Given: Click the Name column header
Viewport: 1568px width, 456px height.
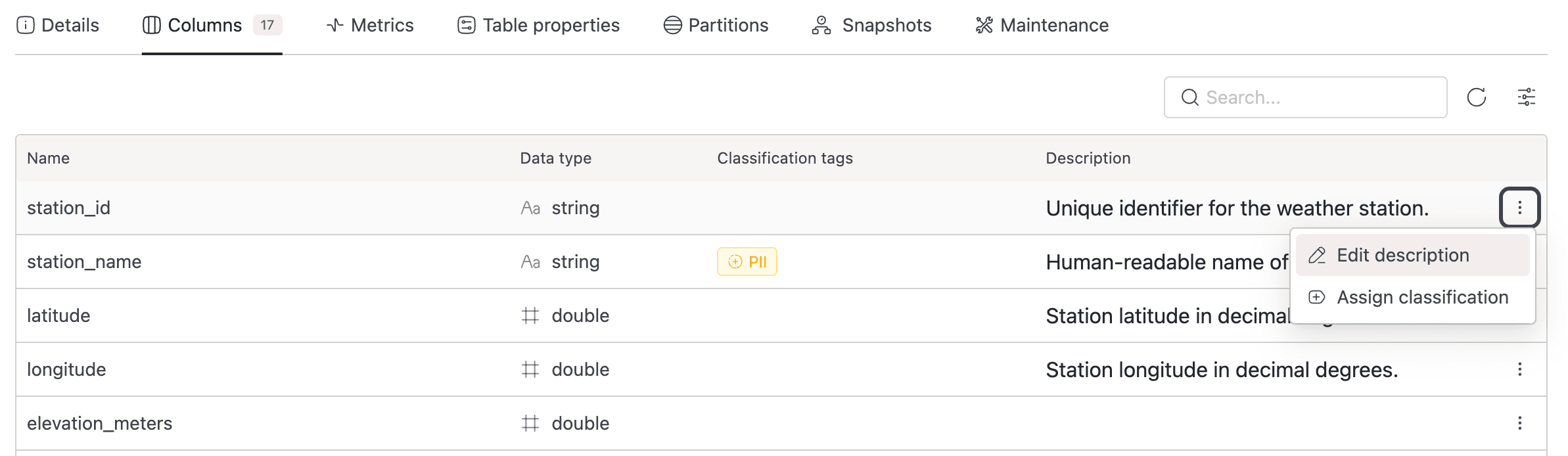Looking at the screenshot, I should point(48,158).
